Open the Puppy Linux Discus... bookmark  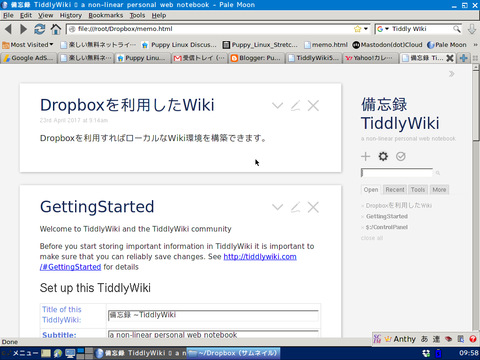[x=179, y=45]
